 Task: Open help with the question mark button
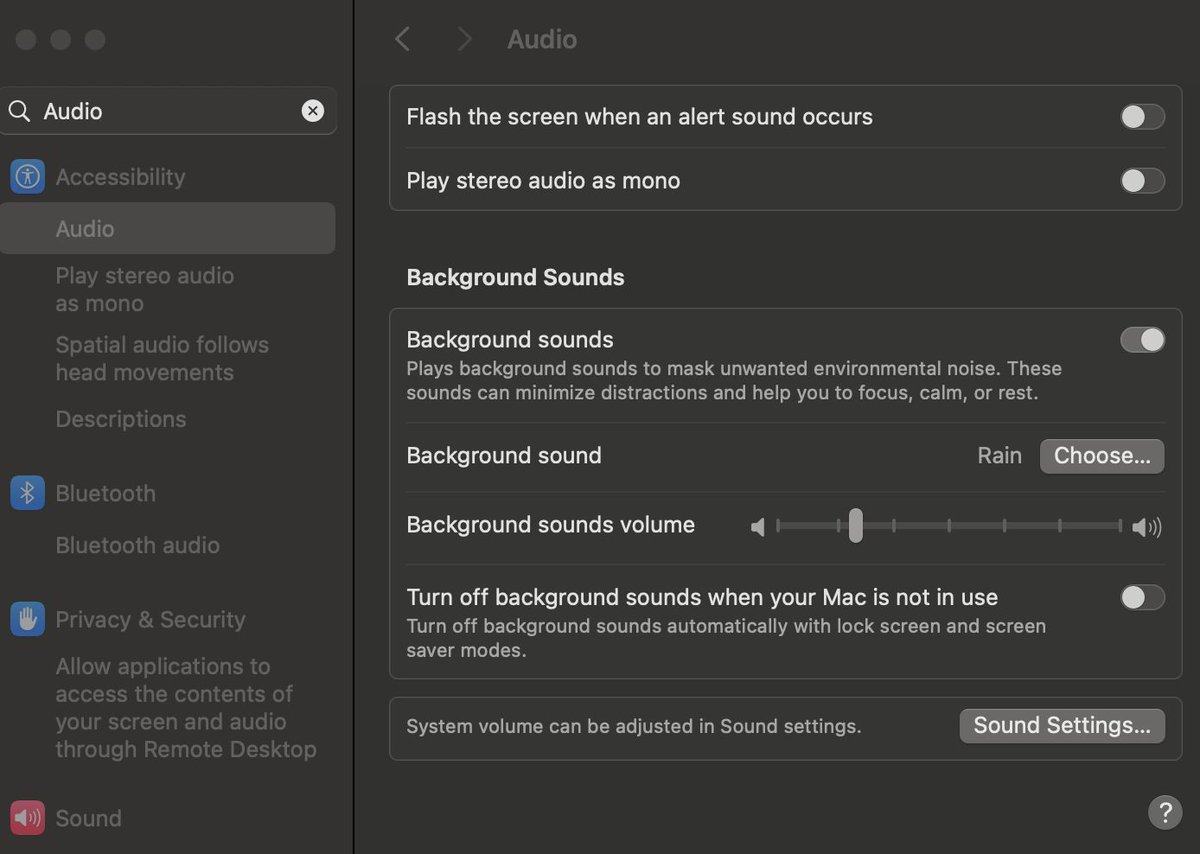pos(1164,812)
